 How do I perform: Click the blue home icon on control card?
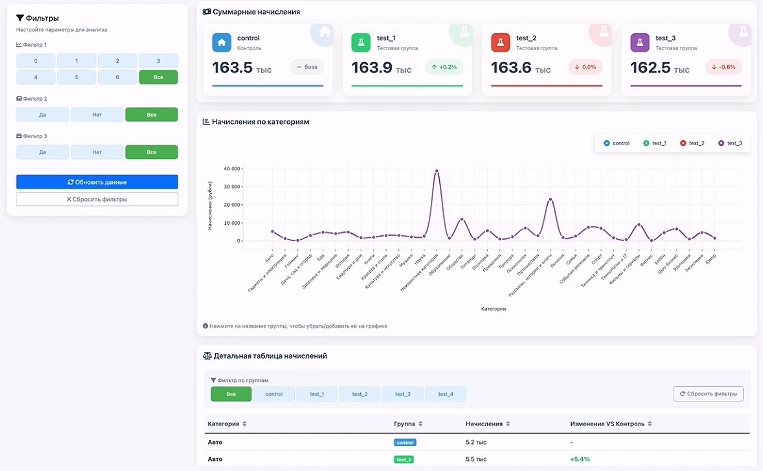click(x=221, y=42)
